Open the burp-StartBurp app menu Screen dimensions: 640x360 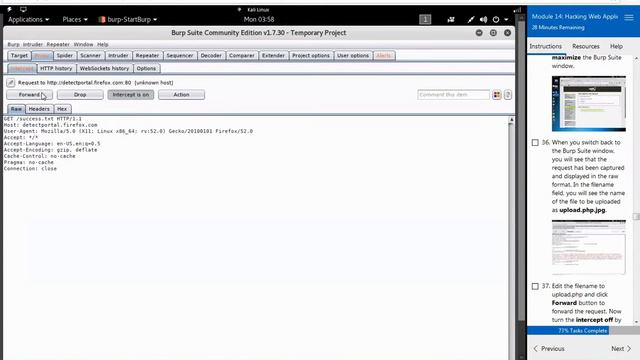128,19
